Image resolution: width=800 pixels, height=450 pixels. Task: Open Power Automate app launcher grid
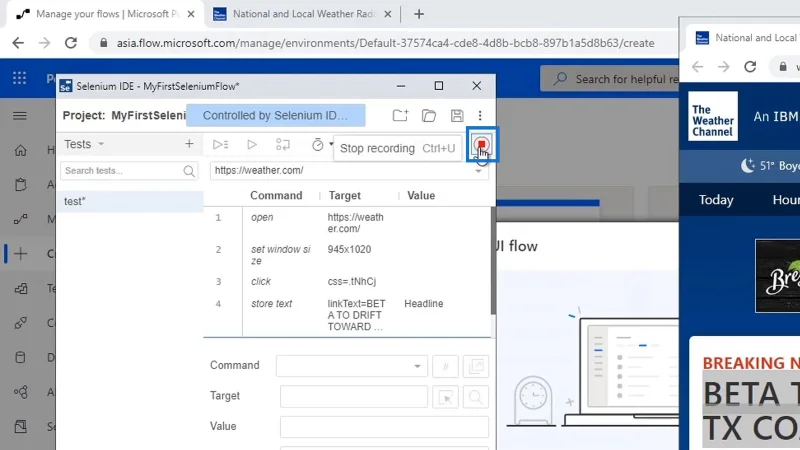point(19,78)
